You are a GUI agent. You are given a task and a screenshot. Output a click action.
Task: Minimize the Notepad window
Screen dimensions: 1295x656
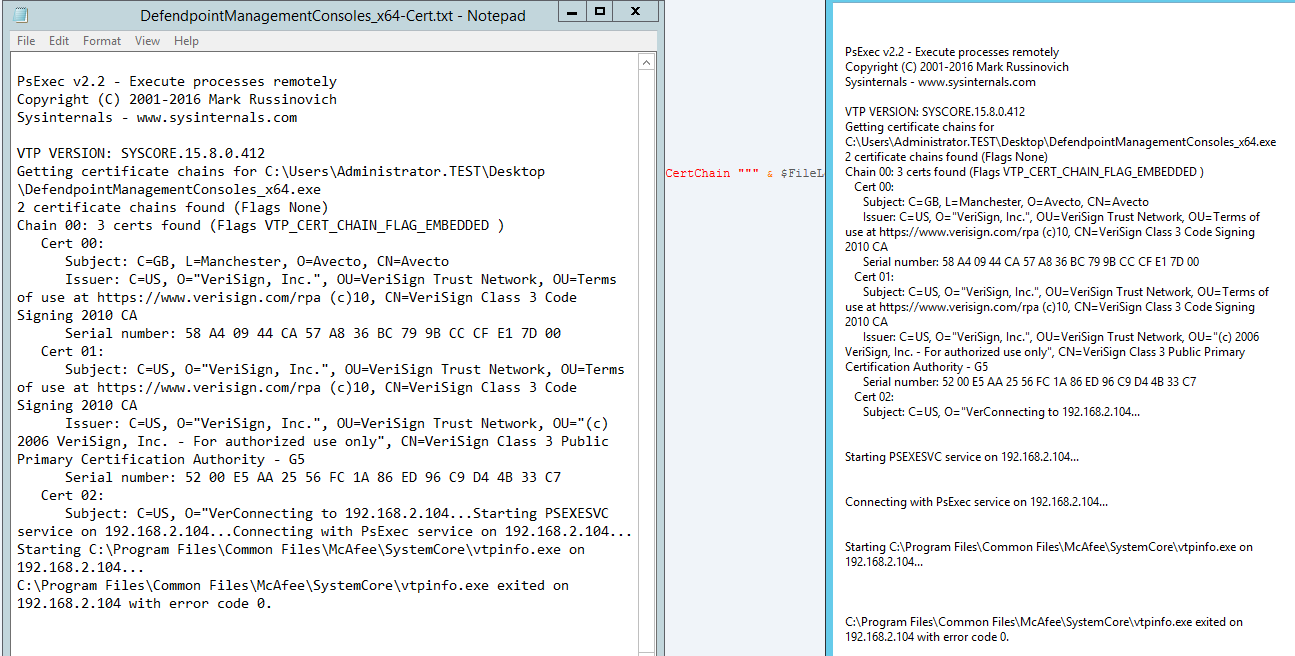pyautogui.click(x=570, y=12)
